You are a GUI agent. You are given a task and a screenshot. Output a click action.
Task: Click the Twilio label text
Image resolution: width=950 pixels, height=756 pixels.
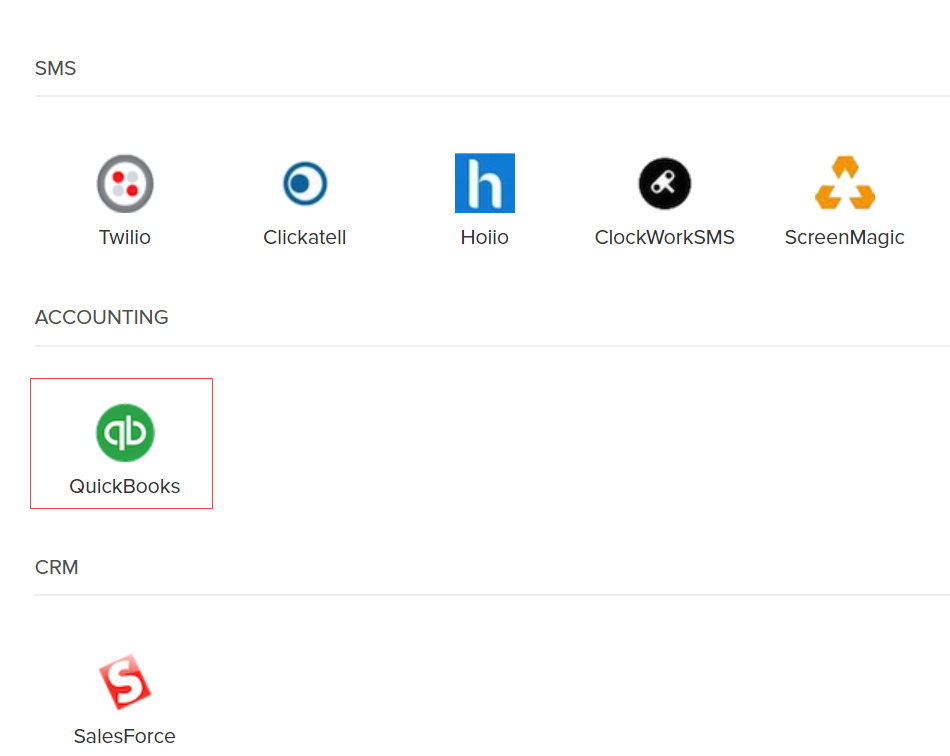tap(125, 237)
